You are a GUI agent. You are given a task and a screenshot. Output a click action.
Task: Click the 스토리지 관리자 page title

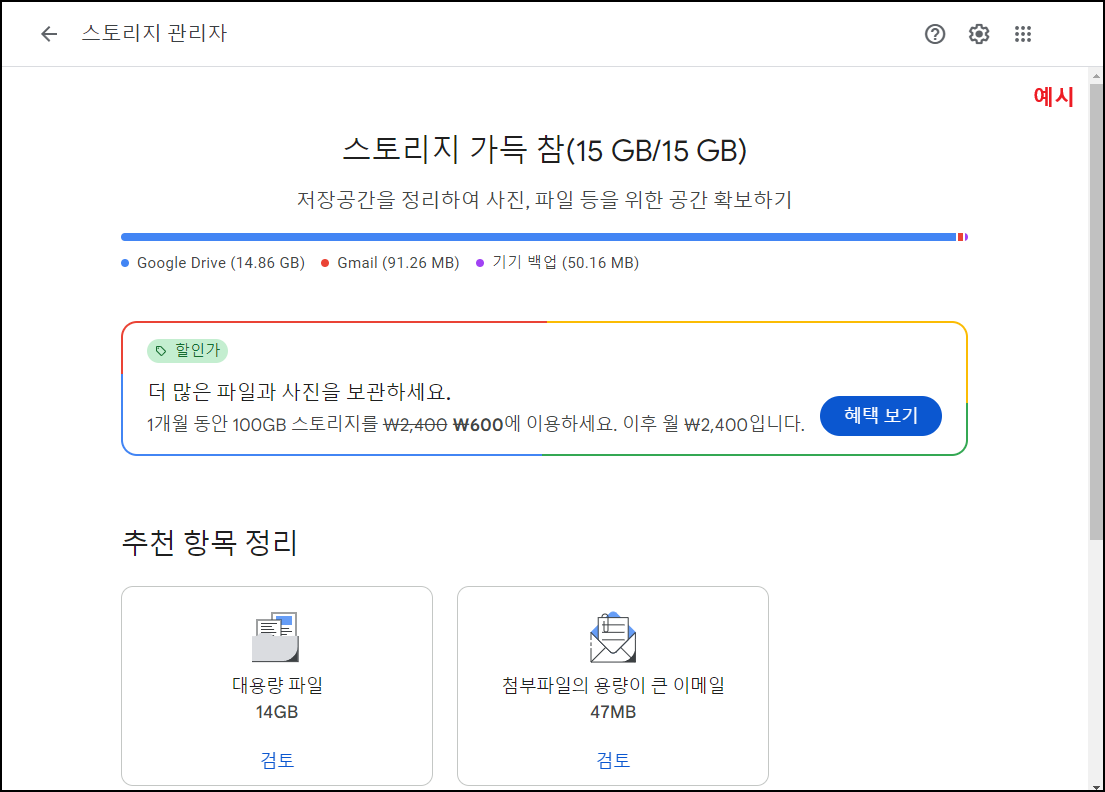coord(154,33)
